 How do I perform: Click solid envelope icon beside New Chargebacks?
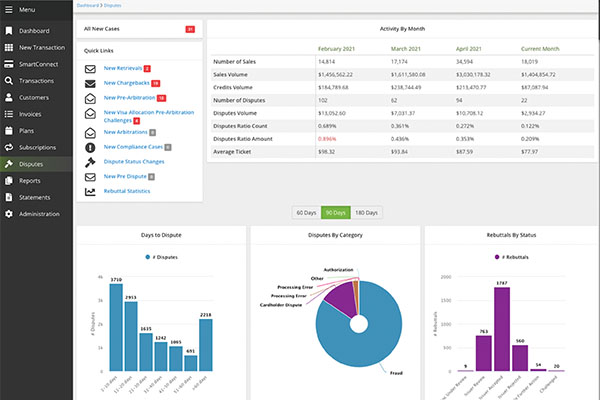click(x=90, y=83)
